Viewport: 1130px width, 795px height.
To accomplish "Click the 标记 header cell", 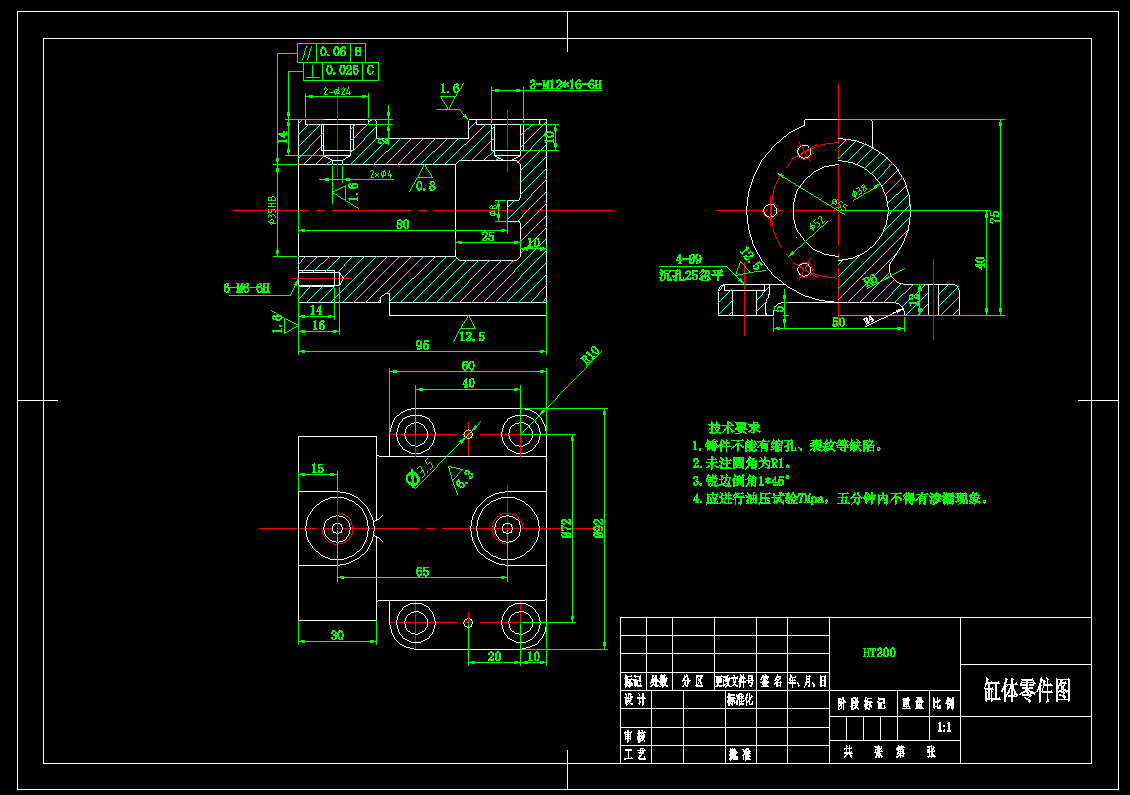I will 633,681.
